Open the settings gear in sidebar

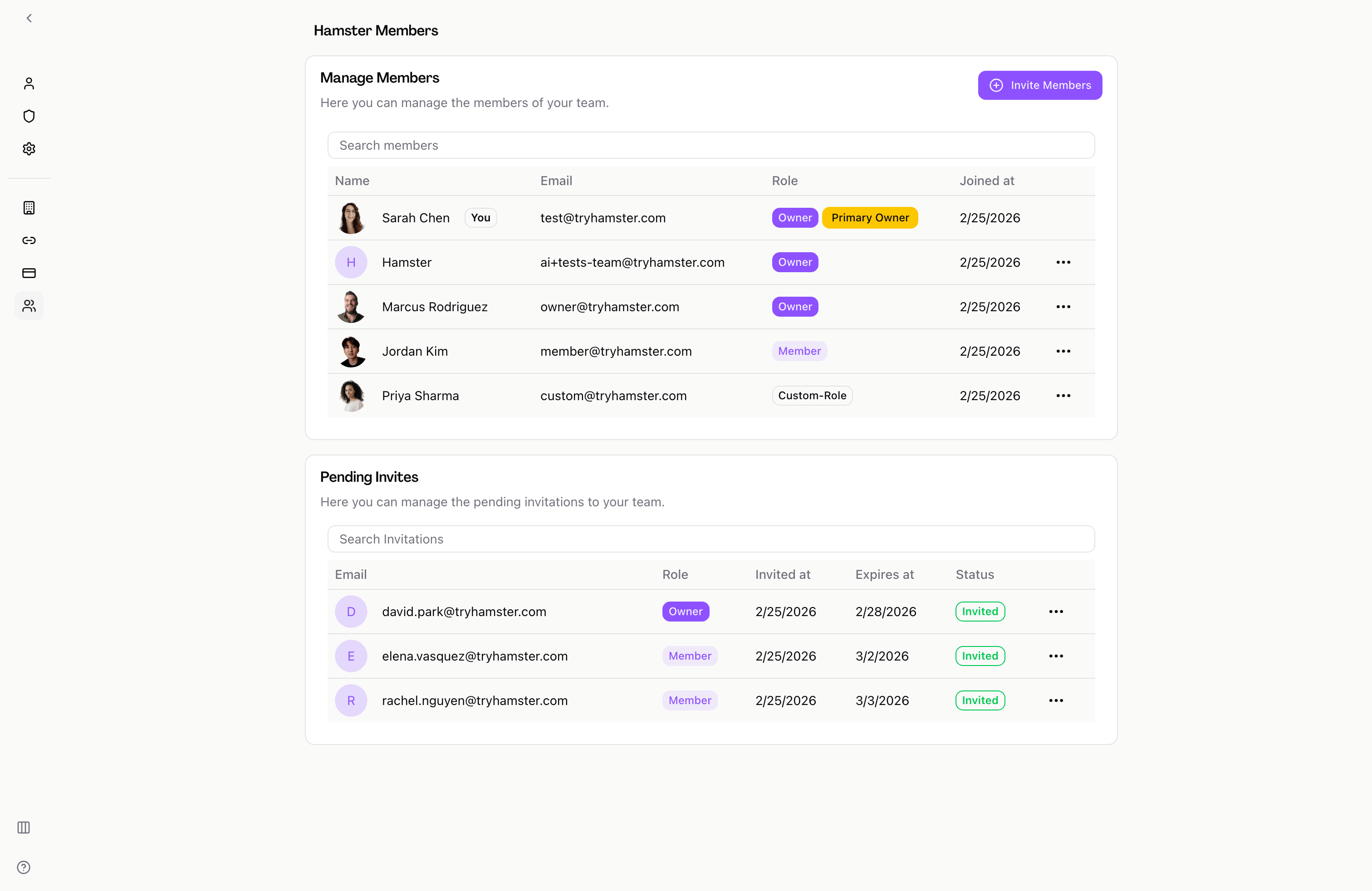29,148
